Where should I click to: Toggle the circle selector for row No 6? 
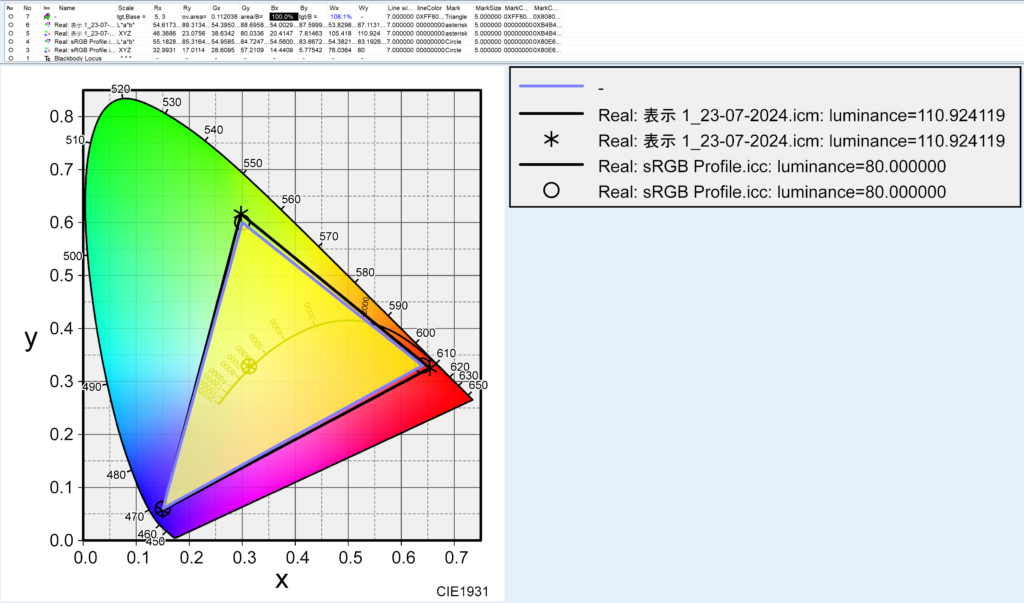pos(10,25)
